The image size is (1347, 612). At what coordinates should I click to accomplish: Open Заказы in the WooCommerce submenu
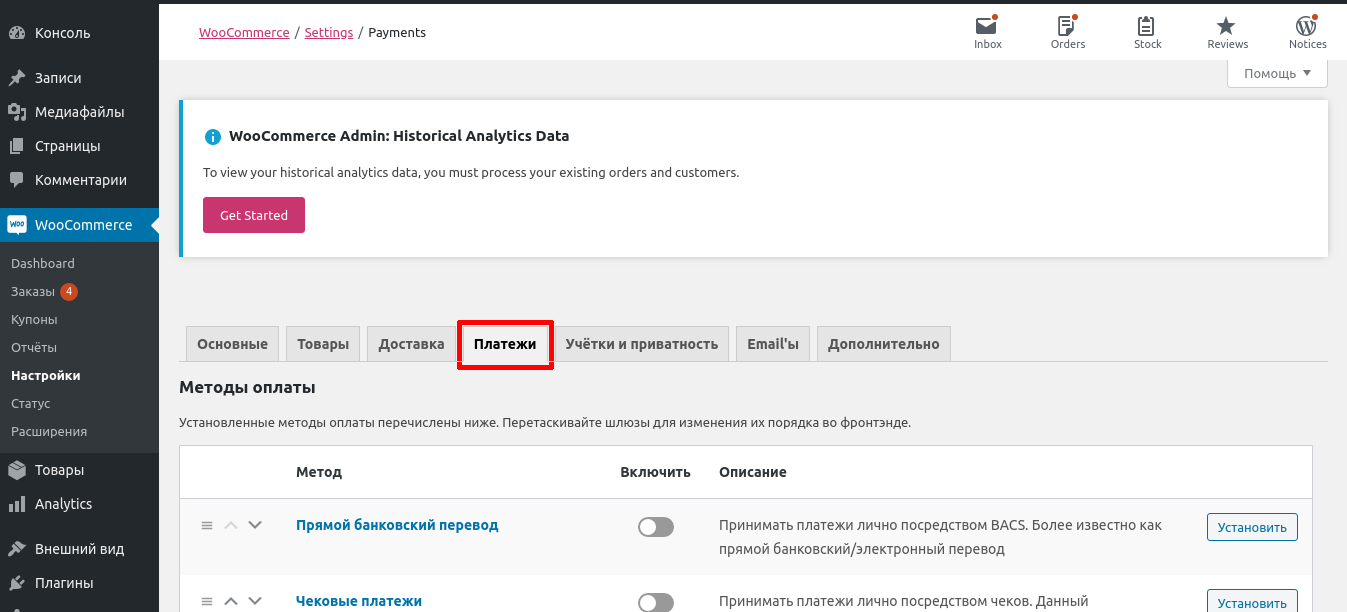tap(33, 292)
